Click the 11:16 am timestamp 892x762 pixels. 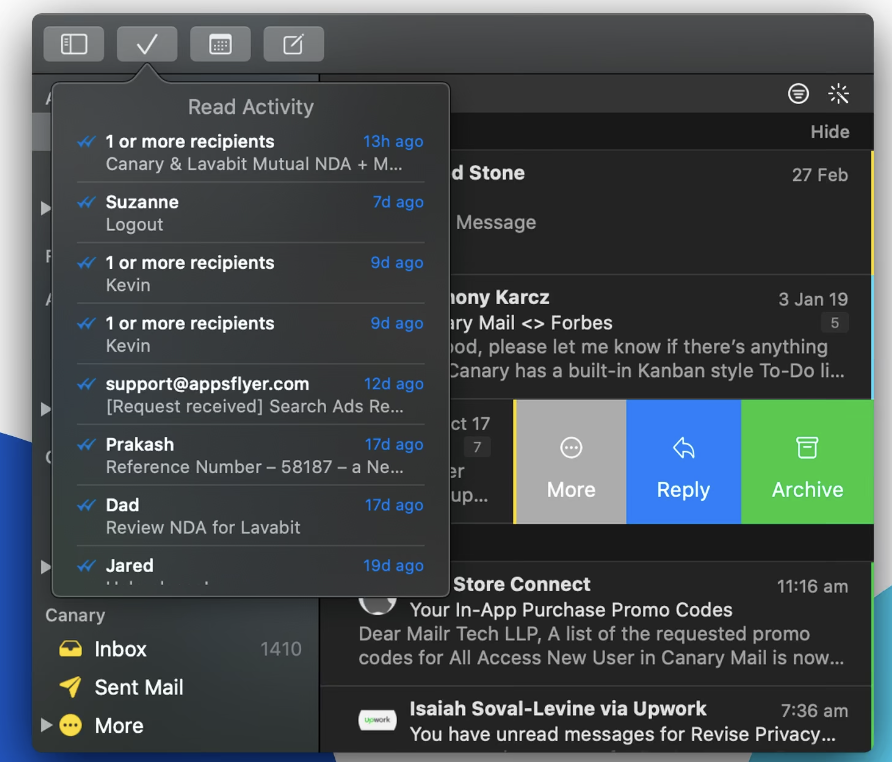point(812,586)
